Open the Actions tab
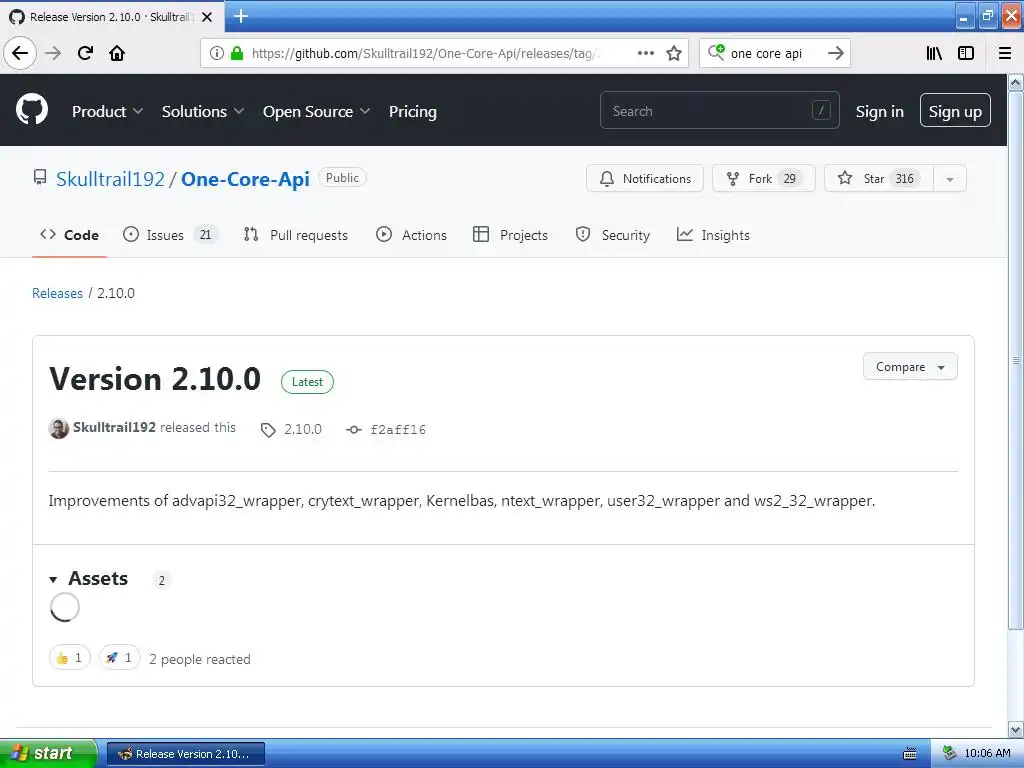Screen dimensions: 1024x768 tap(411, 235)
